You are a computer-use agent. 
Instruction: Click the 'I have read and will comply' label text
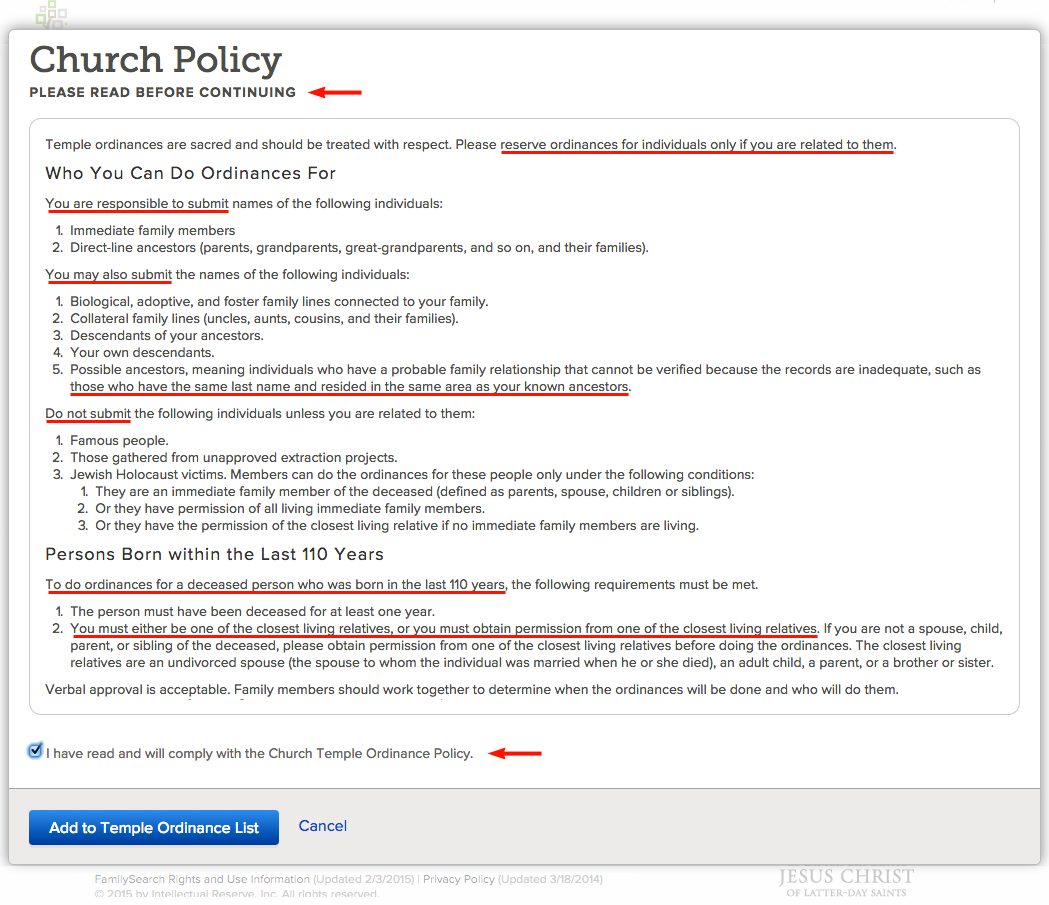pos(260,754)
